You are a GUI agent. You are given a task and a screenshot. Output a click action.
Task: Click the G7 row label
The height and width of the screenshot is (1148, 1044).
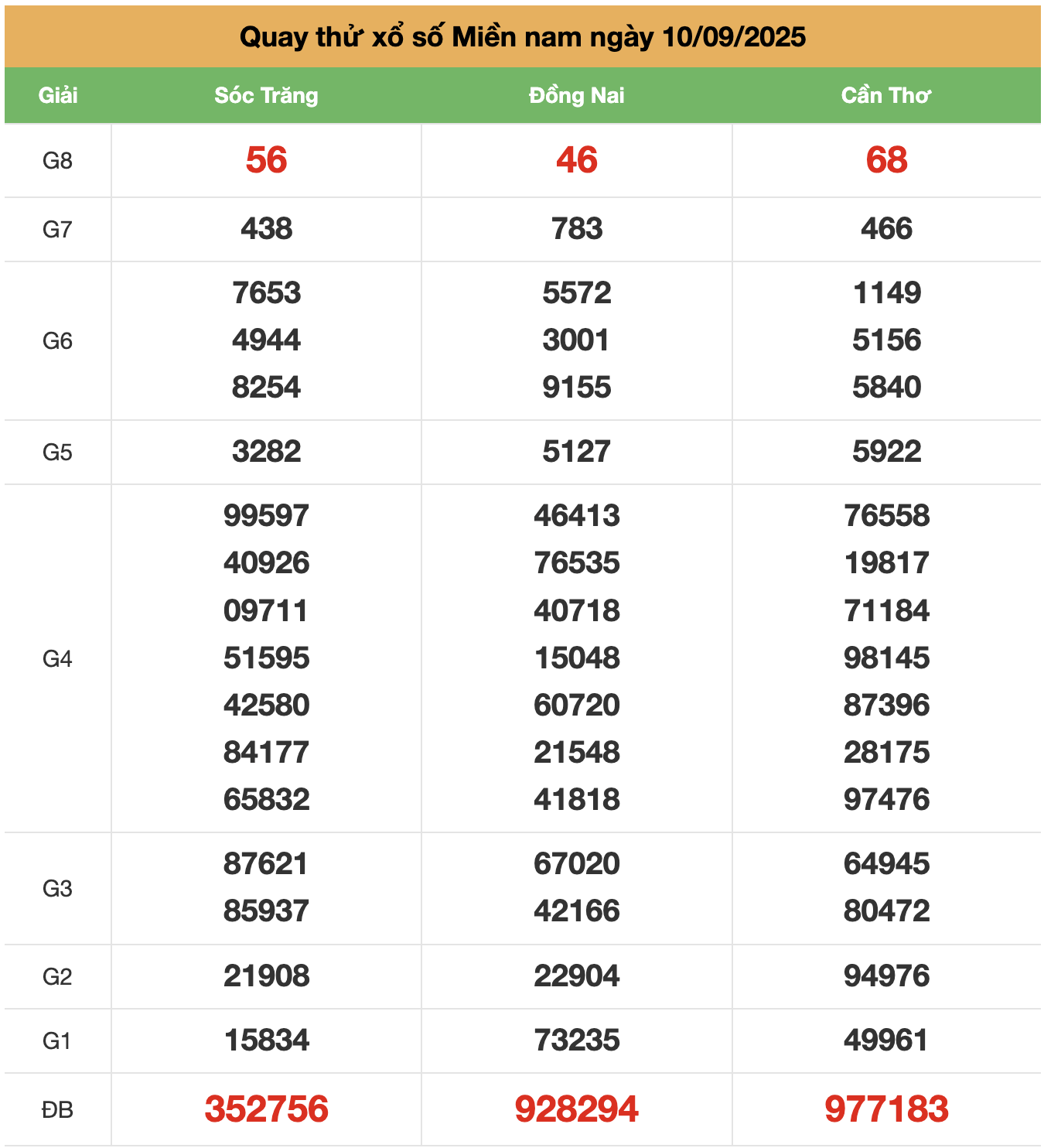57,229
